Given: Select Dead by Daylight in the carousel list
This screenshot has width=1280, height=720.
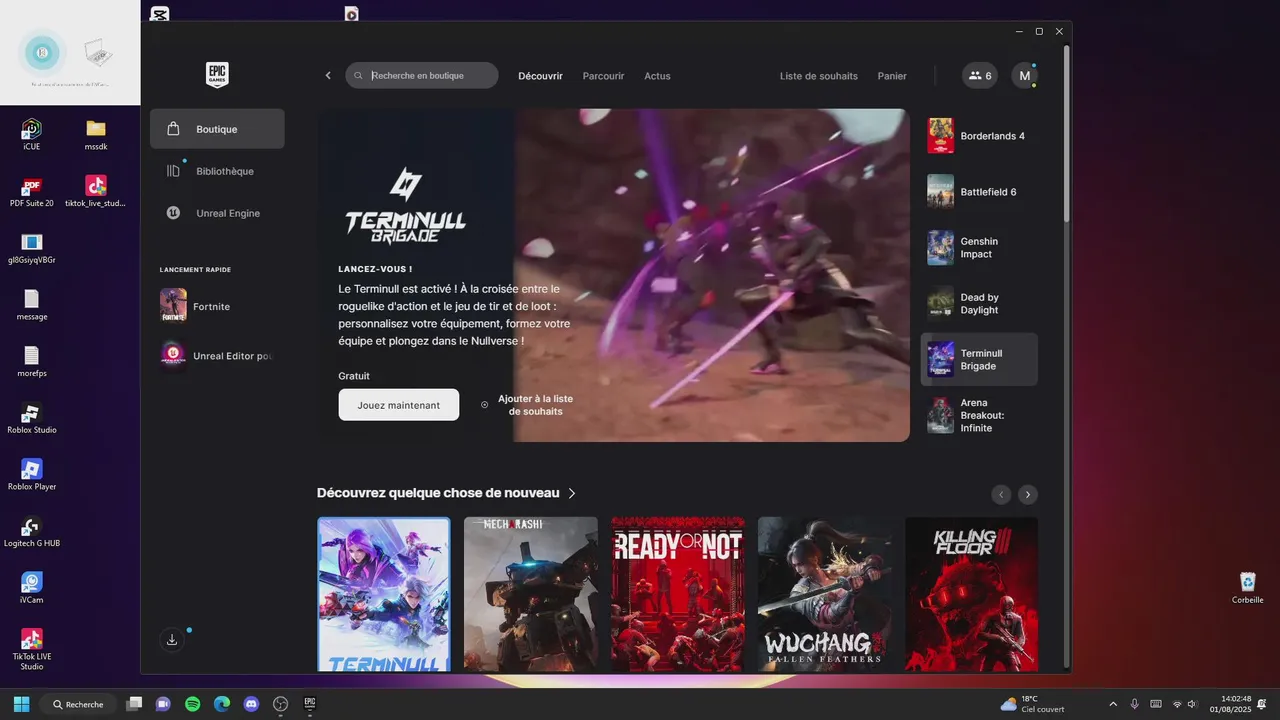Looking at the screenshot, I should pyautogui.click(x=979, y=303).
